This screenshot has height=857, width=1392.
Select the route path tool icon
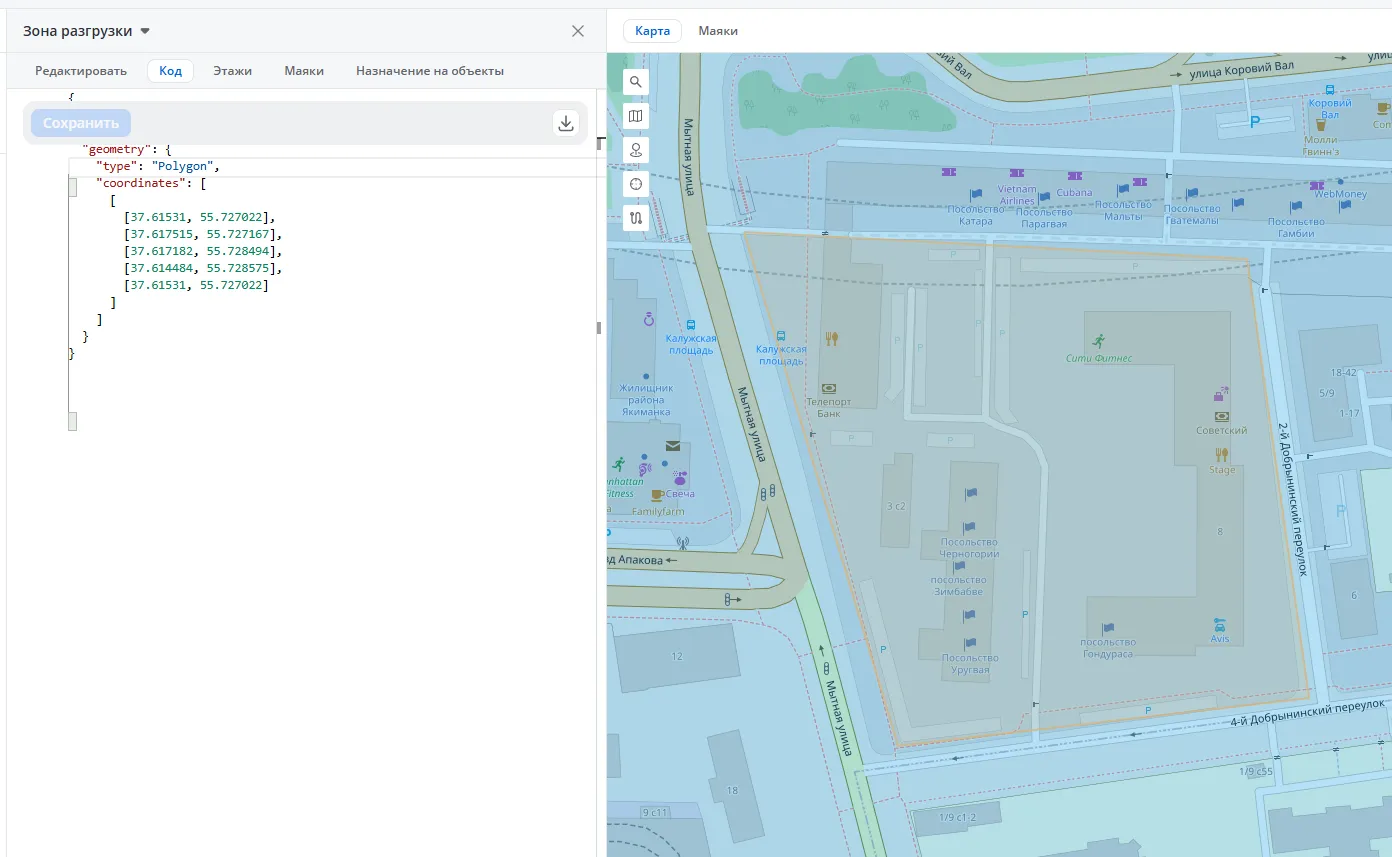635,217
